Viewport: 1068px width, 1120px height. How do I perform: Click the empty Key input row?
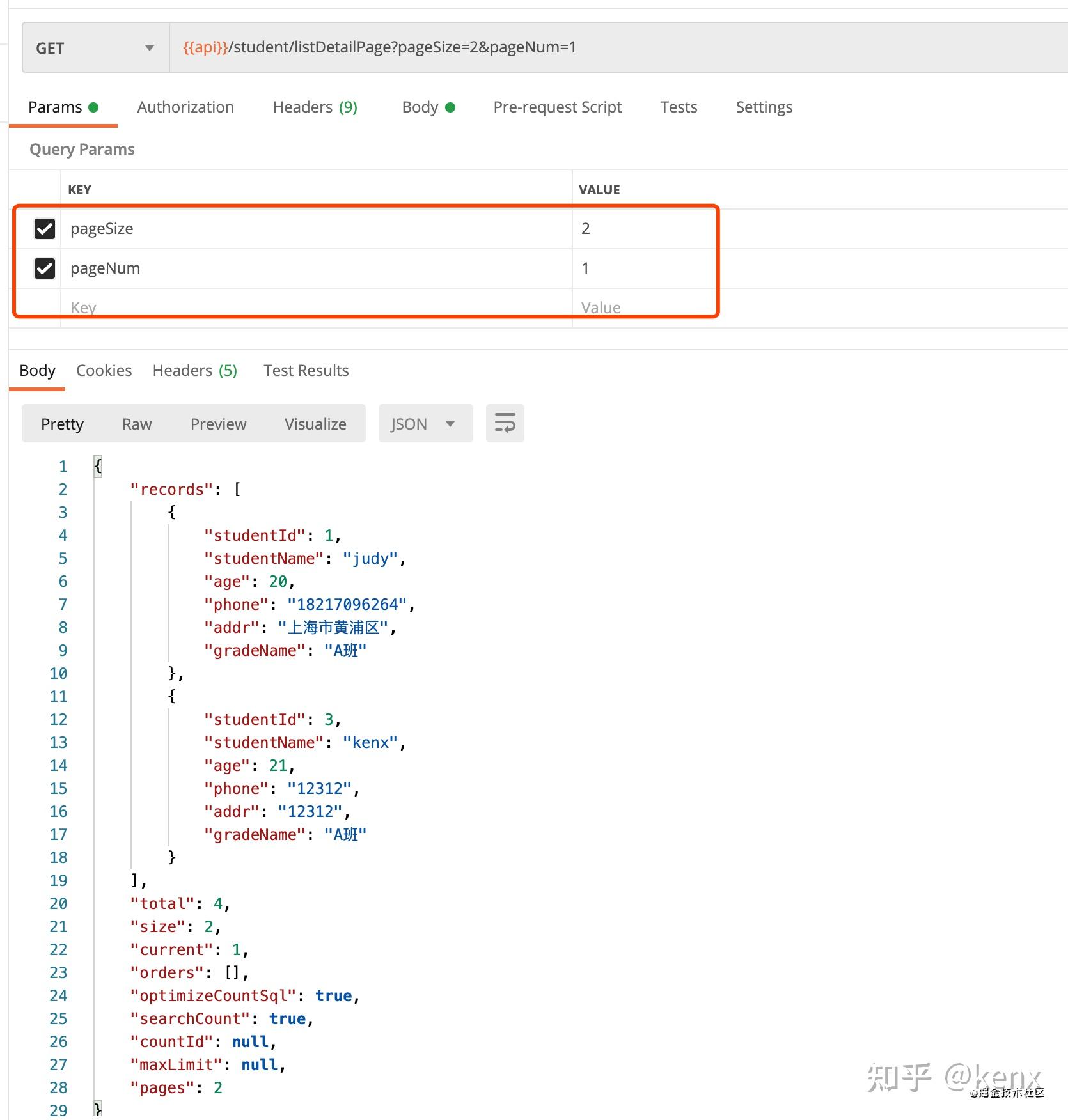coord(192,307)
